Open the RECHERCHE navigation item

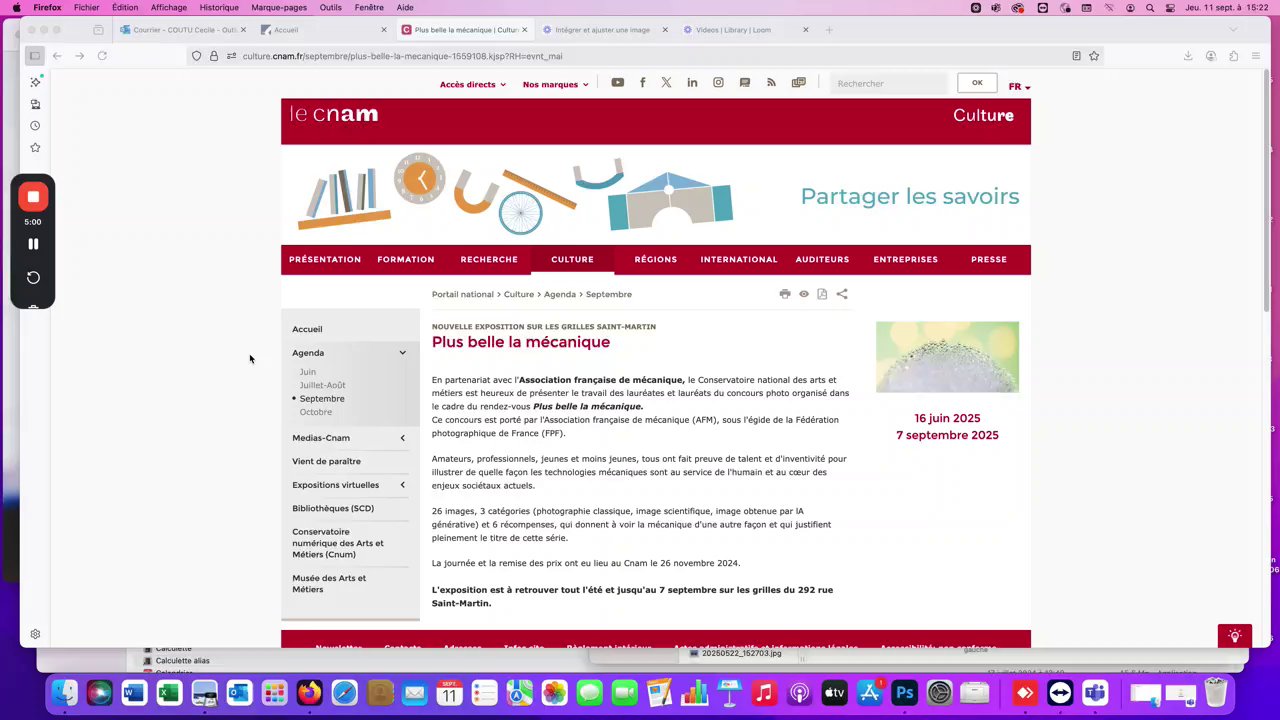(489, 259)
